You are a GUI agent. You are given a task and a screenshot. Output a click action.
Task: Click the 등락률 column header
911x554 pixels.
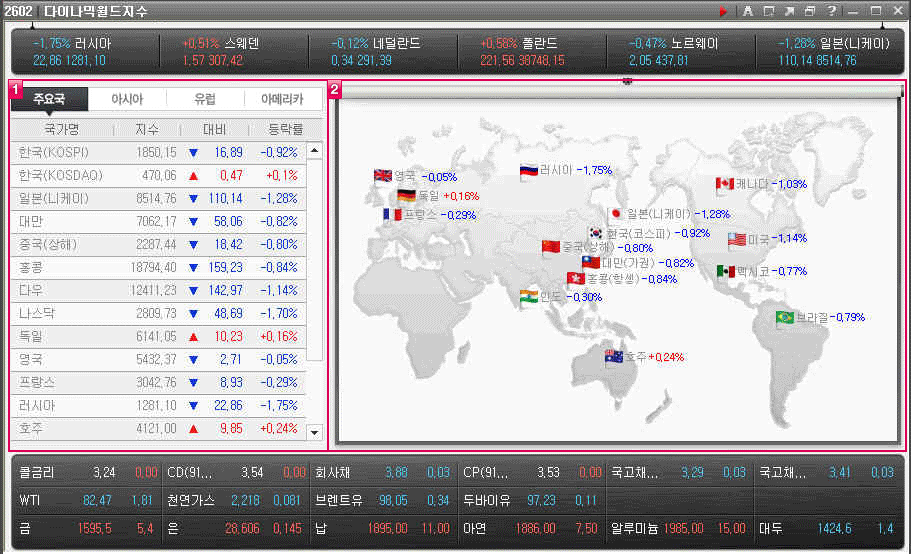pyautogui.click(x=285, y=129)
